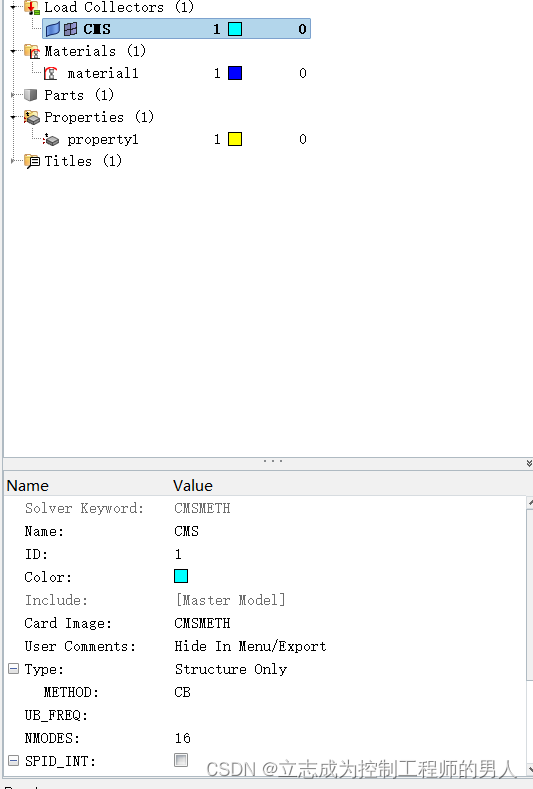The image size is (533, 789).
Task: Click the Color value swatch in entity editor
Action: (x=181, y=576)
